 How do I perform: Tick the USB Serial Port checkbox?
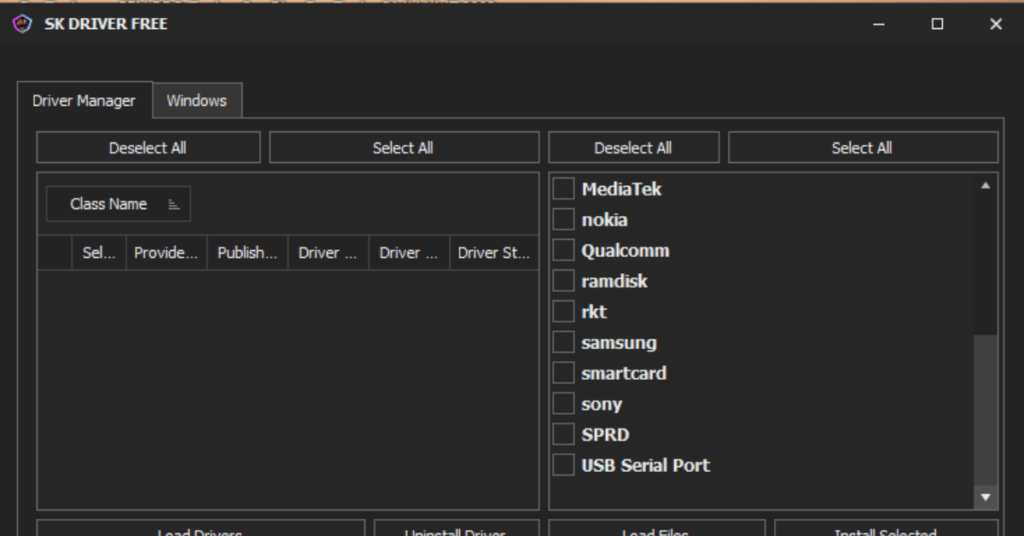click(x=564, y=465)
